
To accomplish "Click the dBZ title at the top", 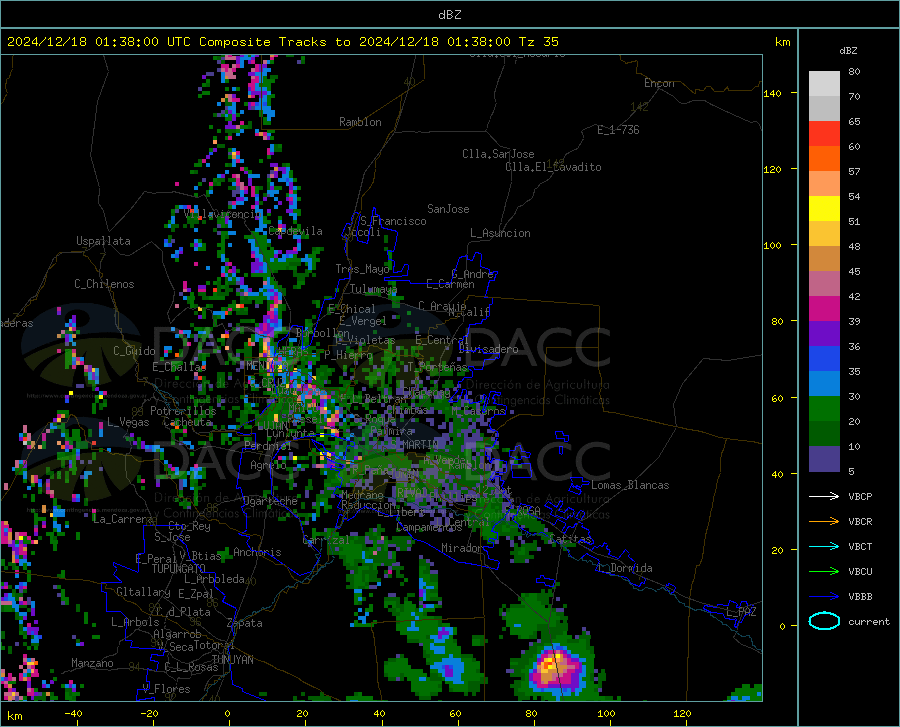I will pyautogui.click(x=449, y=15).
